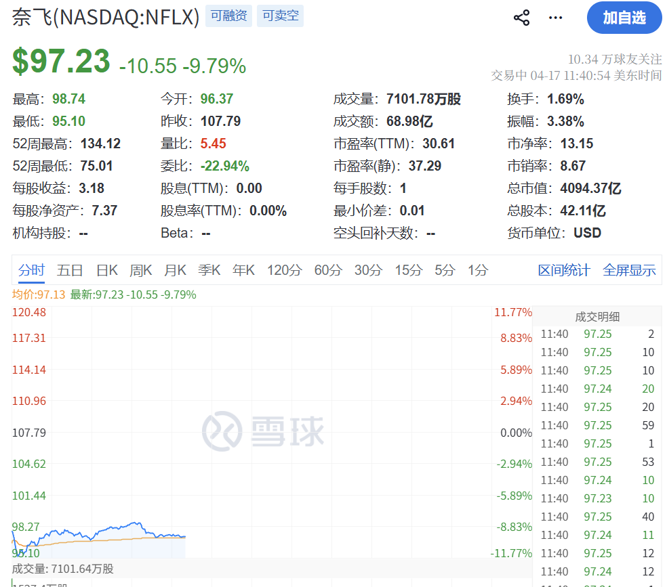Open the three-dot more options menu
667x587 pixels.
tap(556, 18)
